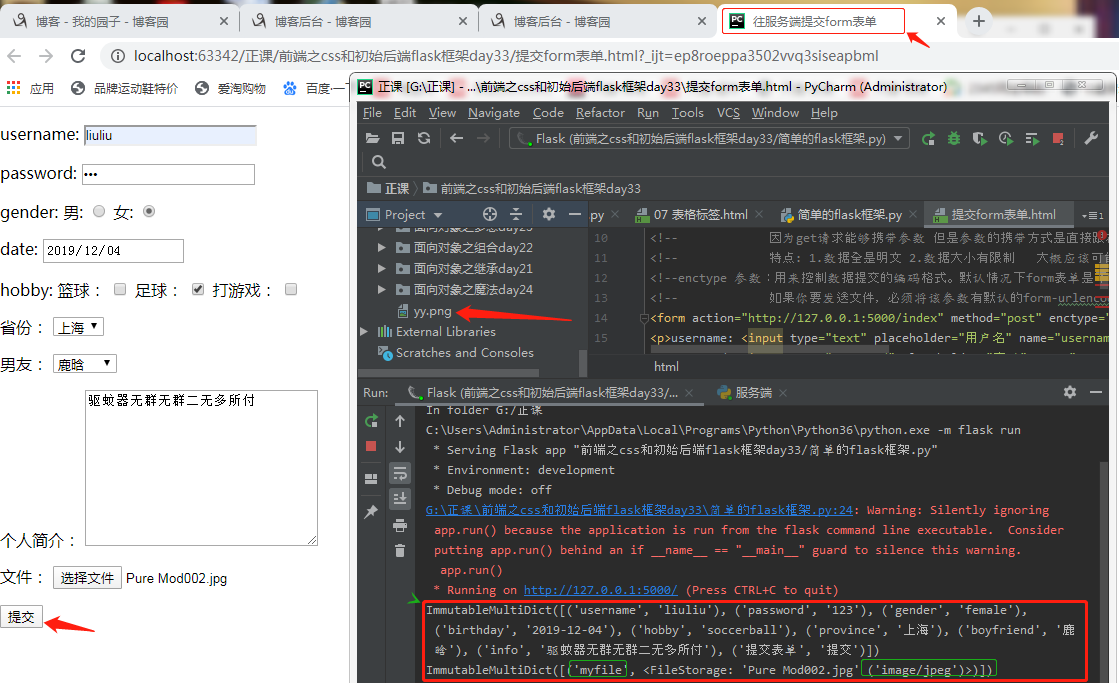Expand the 面向对象之继承day21 folder
The width and height of the screenshot is (1119, 683).
point(382,268)
